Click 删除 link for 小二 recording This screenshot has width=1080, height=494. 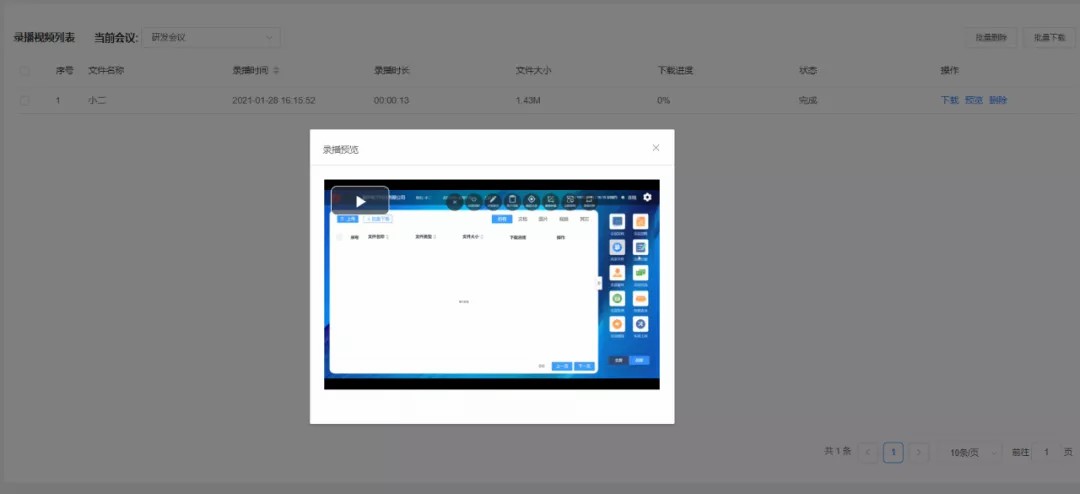(997, 101)
